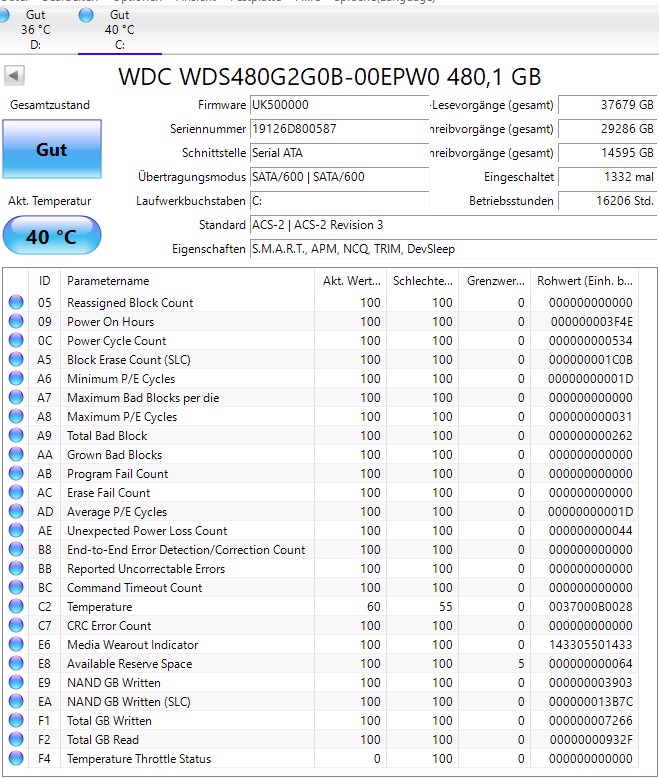Screen dimensions: 659x778
Task: Click the Standard field ACS-2 Revision 3
Action: tap(454, 225)
